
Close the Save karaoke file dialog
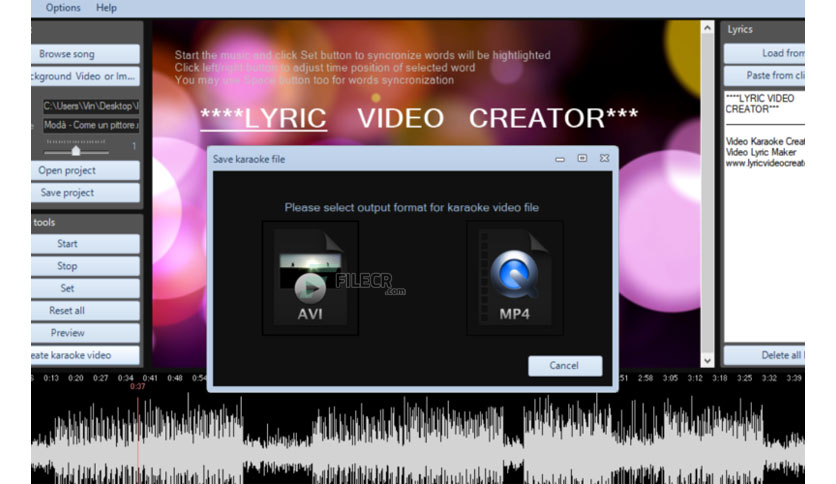(605, 158)
